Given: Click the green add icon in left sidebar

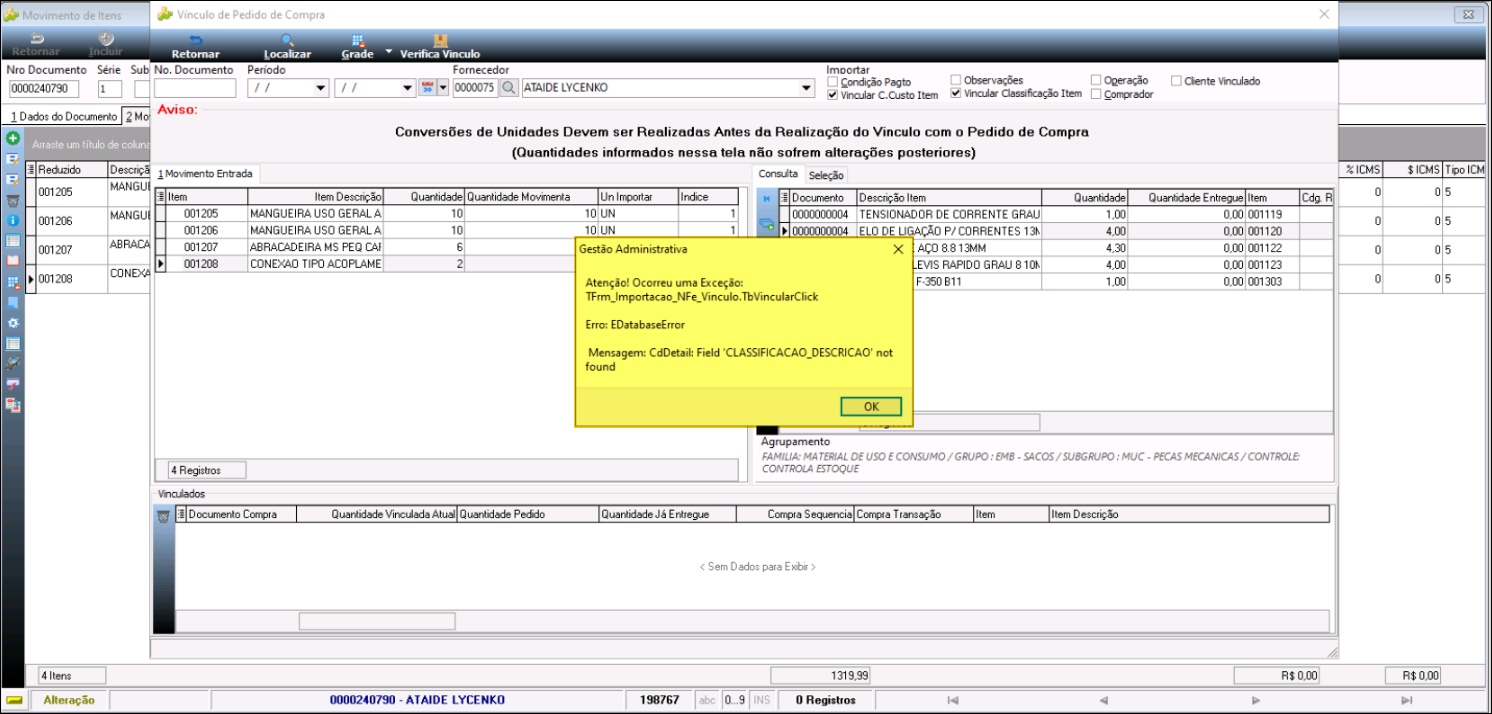Looking at the screenshot, I should (x=13, y=138).
